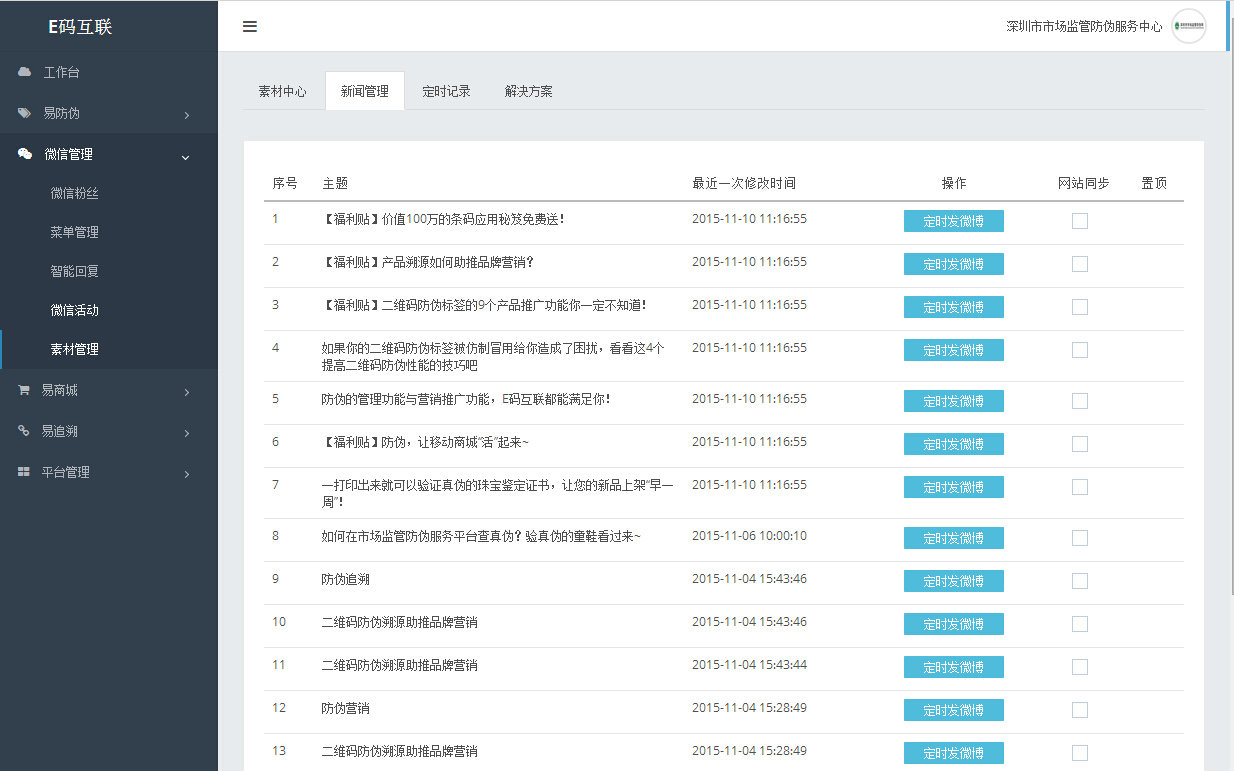1234x771 pixels.
Task: Click the grid icon beside 平台管理
Action: [x=24, y=472]
